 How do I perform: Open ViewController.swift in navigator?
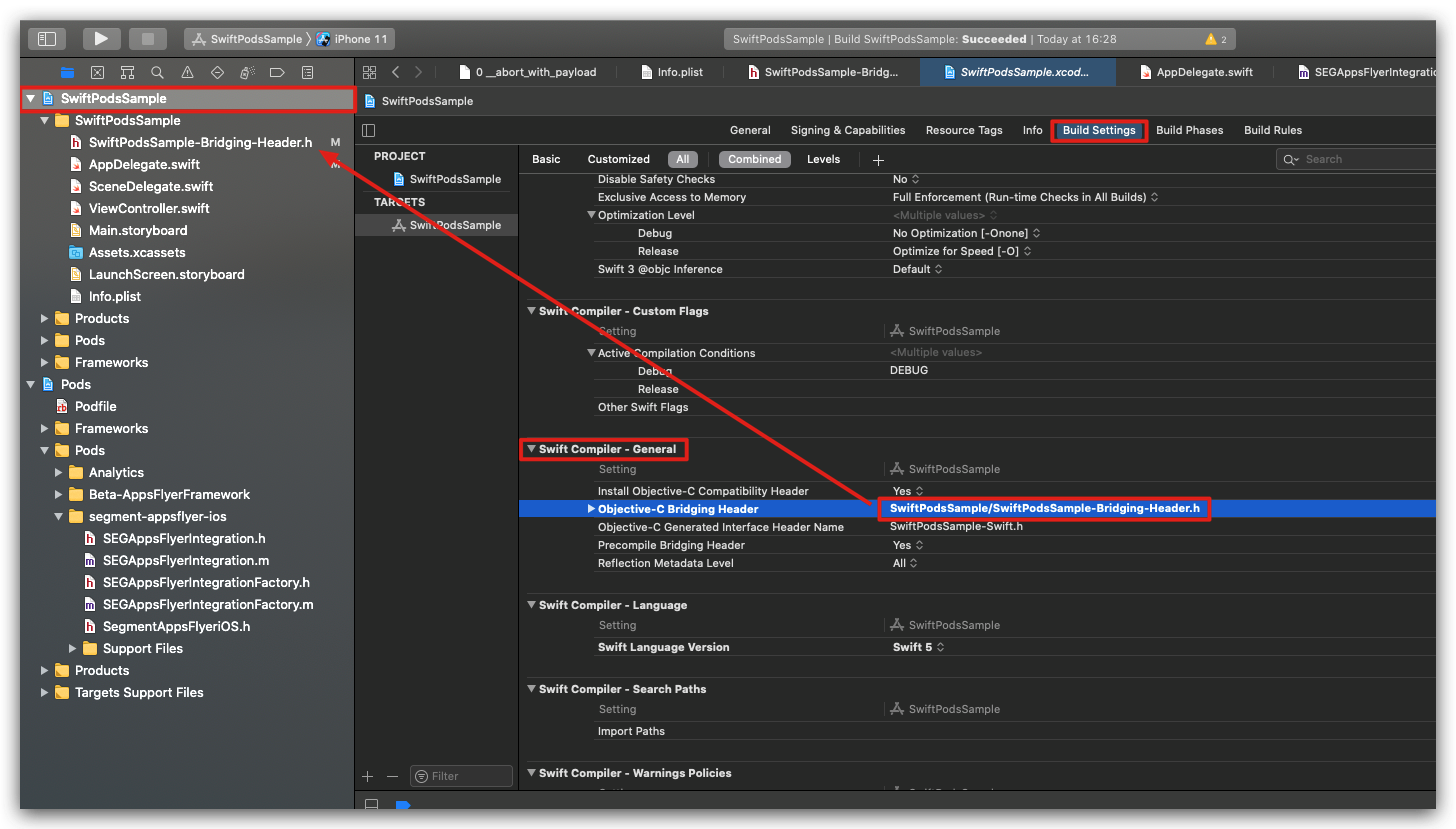149,208
